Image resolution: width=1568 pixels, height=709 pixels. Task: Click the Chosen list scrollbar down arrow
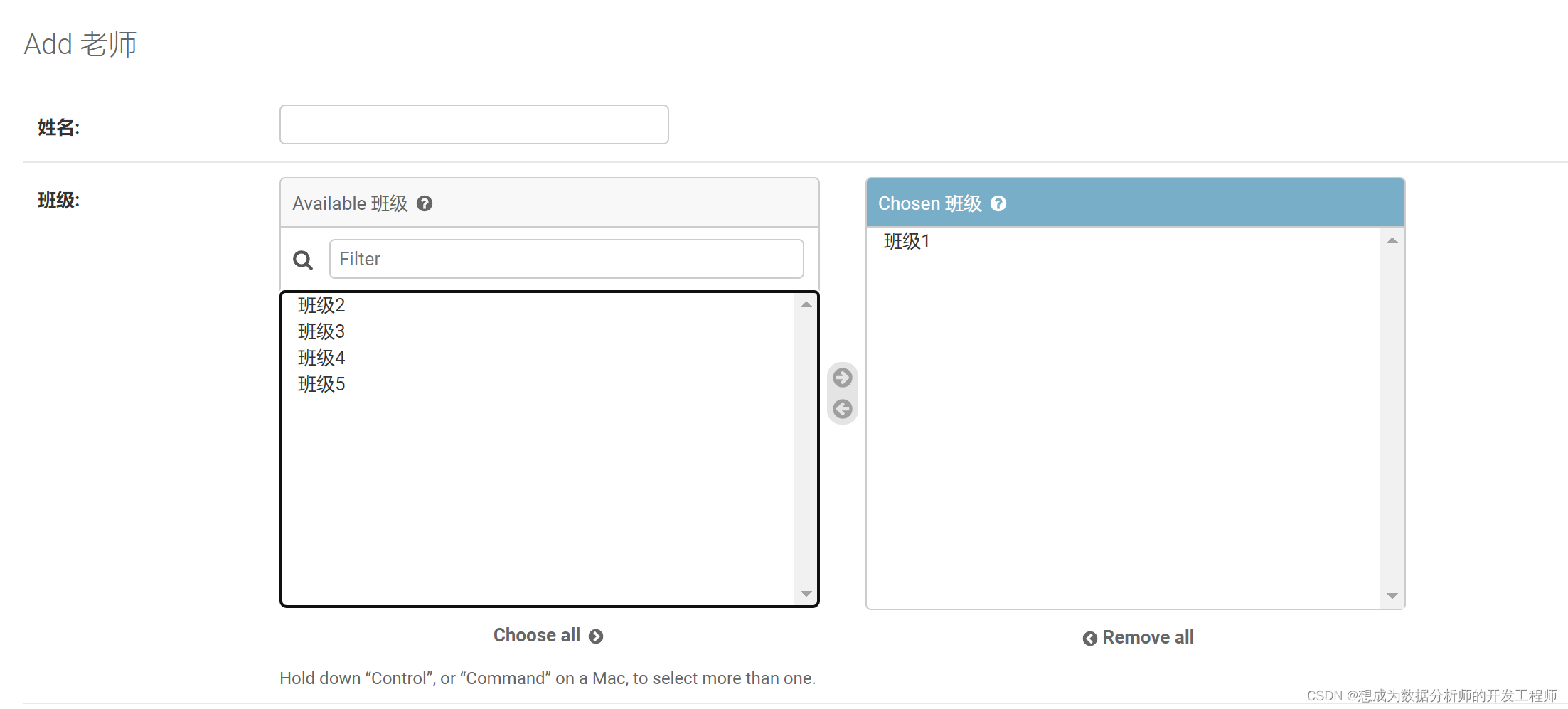1392,596
